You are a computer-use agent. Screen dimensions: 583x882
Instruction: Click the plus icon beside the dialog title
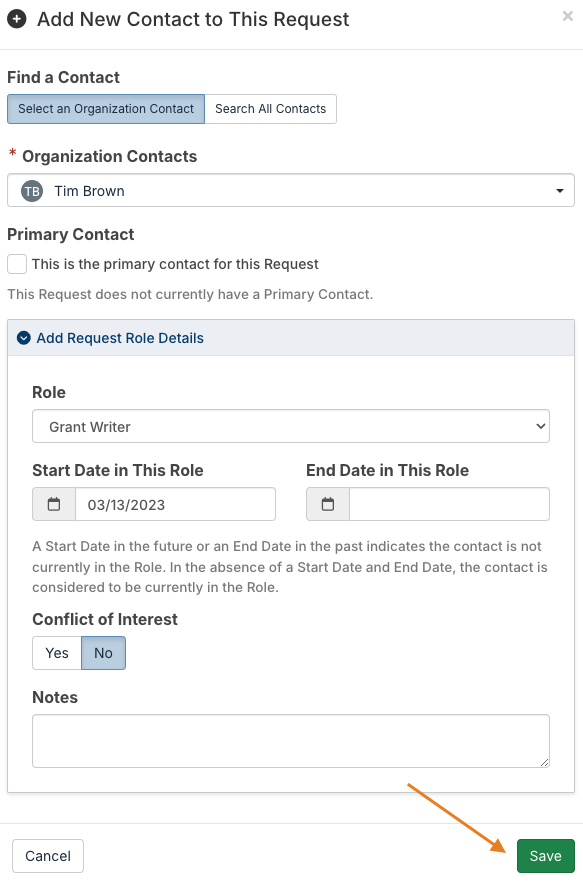point(17,19)
